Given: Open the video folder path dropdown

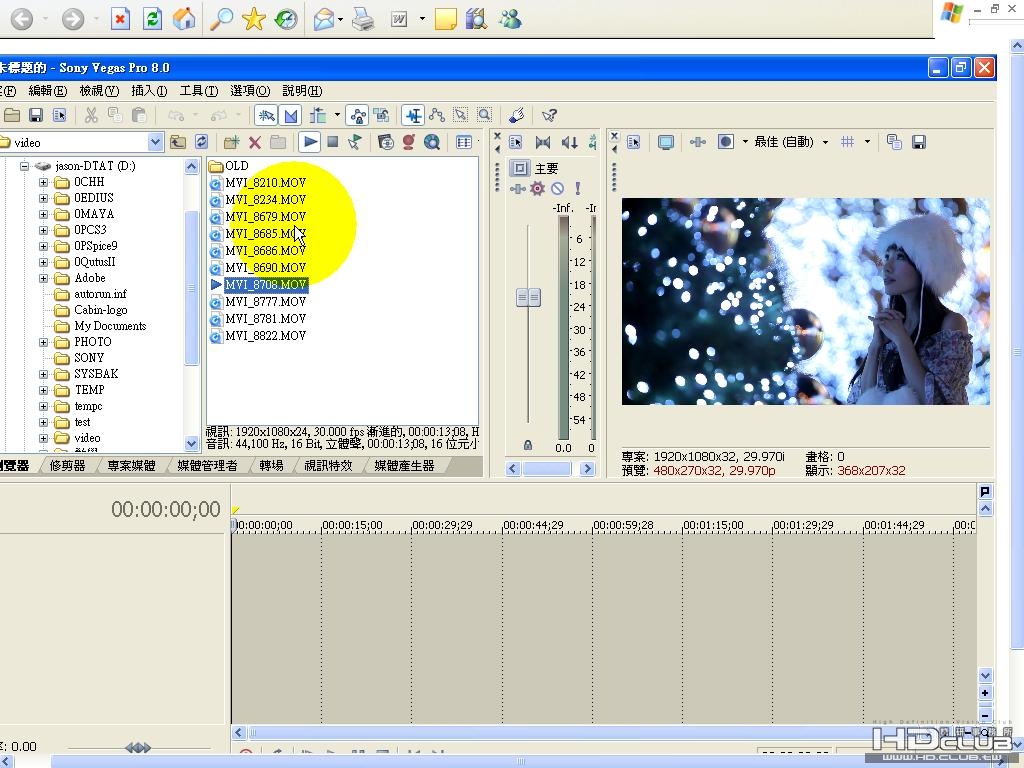Looking at the screenshot, I should coord(155,142).
